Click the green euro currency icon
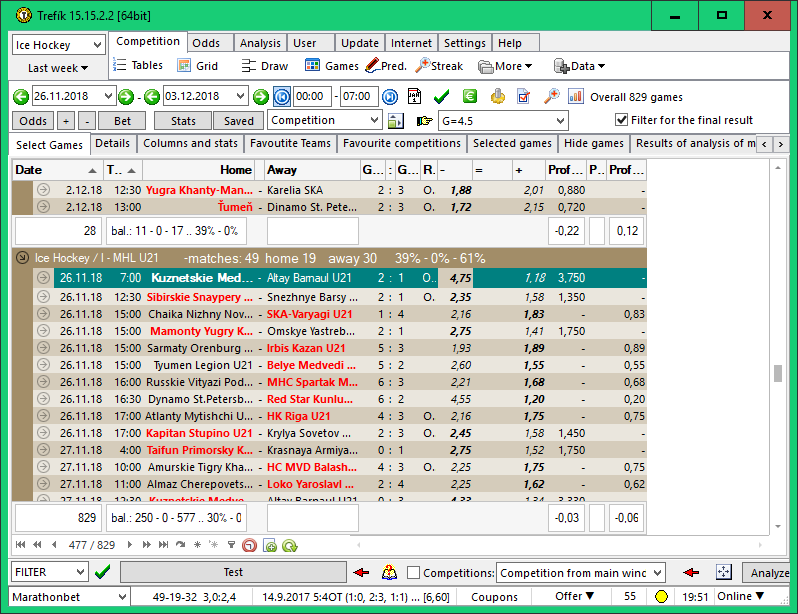 click(x=470, y=97)
